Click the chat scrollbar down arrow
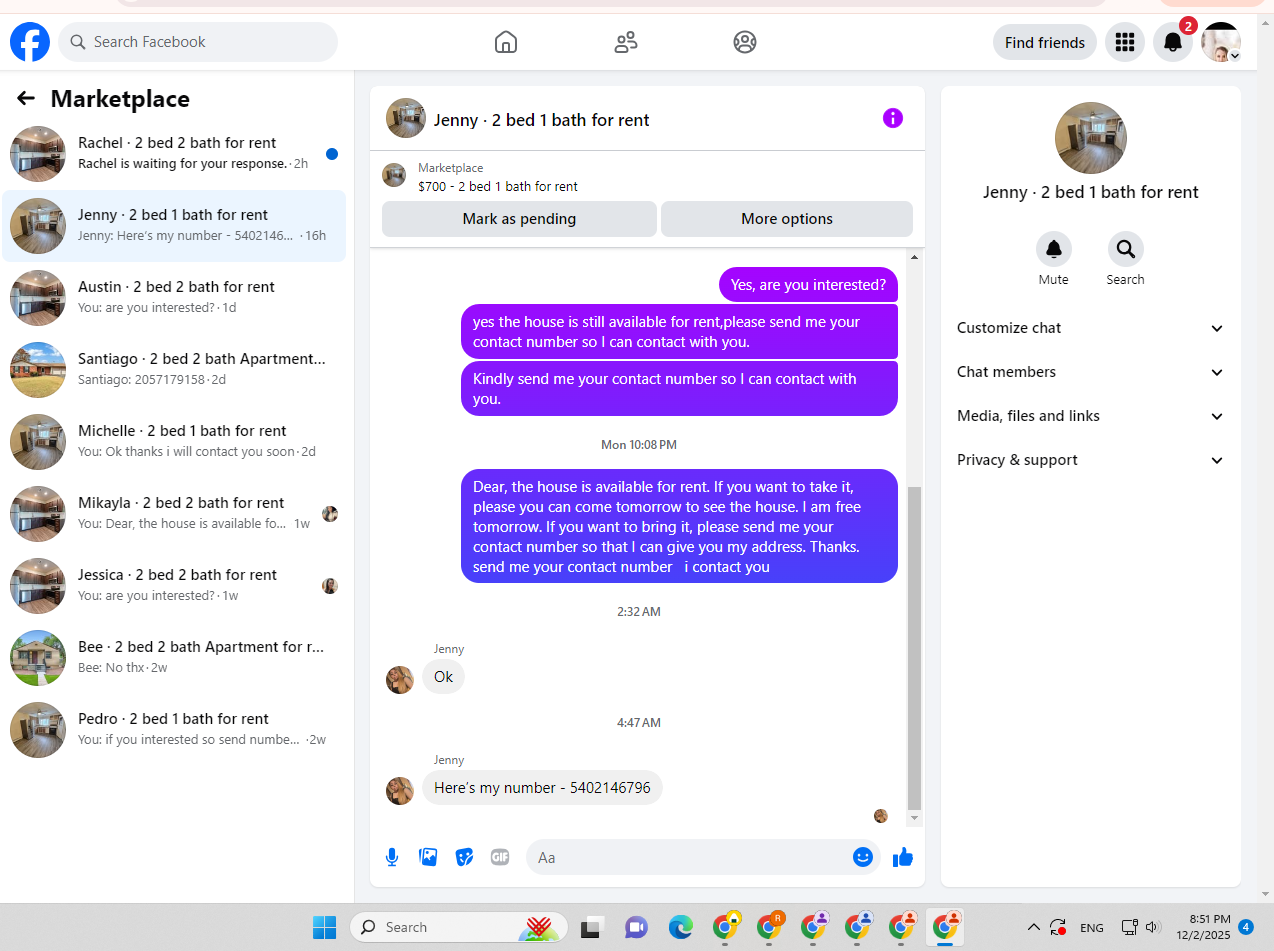The height and width of the screenshot is (951, 1274). coord(914,818)
